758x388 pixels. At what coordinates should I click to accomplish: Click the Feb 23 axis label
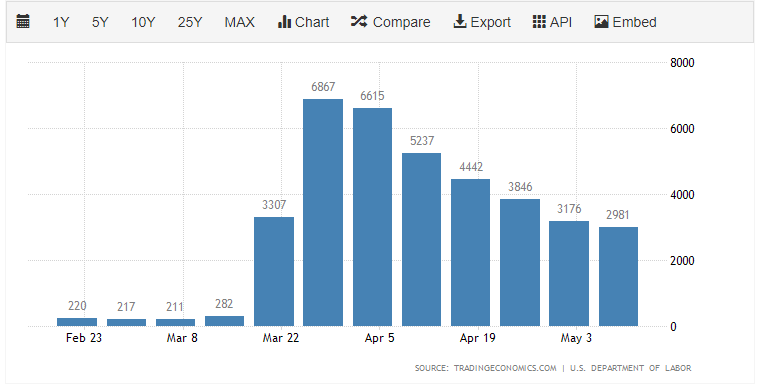[84, 338]
